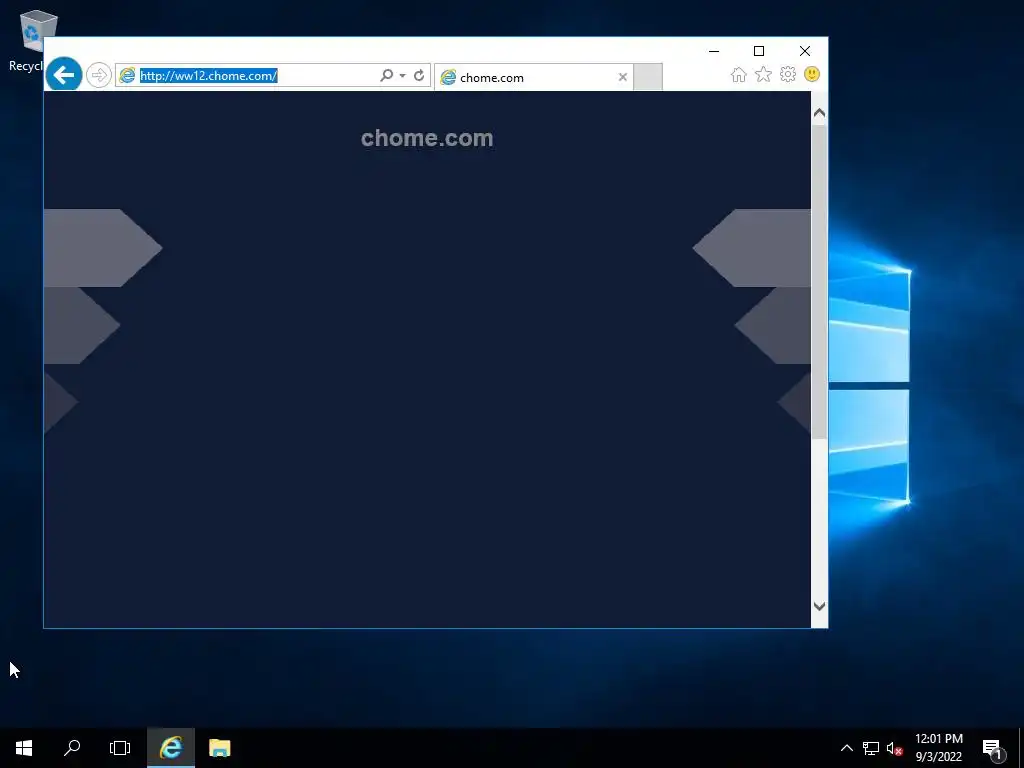Open the clock showing 12:01 PM
1024x768 pixels.
[938, 748]
